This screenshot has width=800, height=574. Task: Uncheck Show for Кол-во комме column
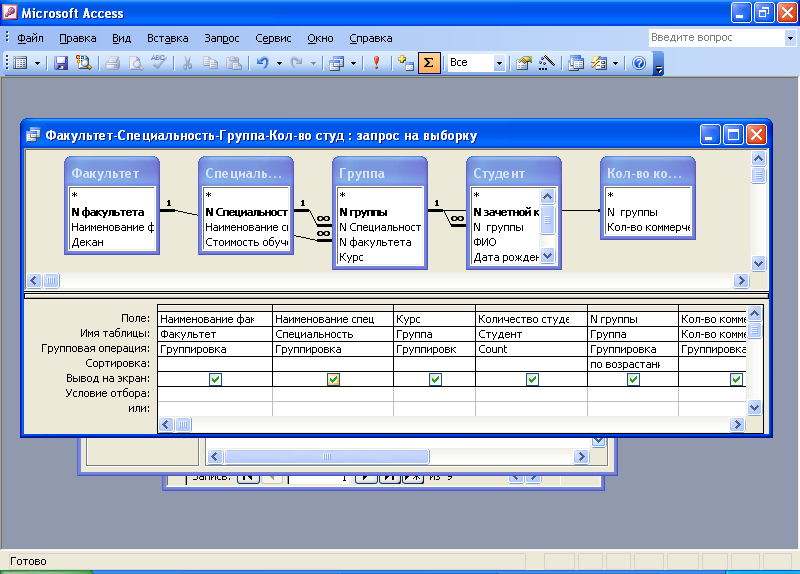pyautogui.click(x=736, y=379)
